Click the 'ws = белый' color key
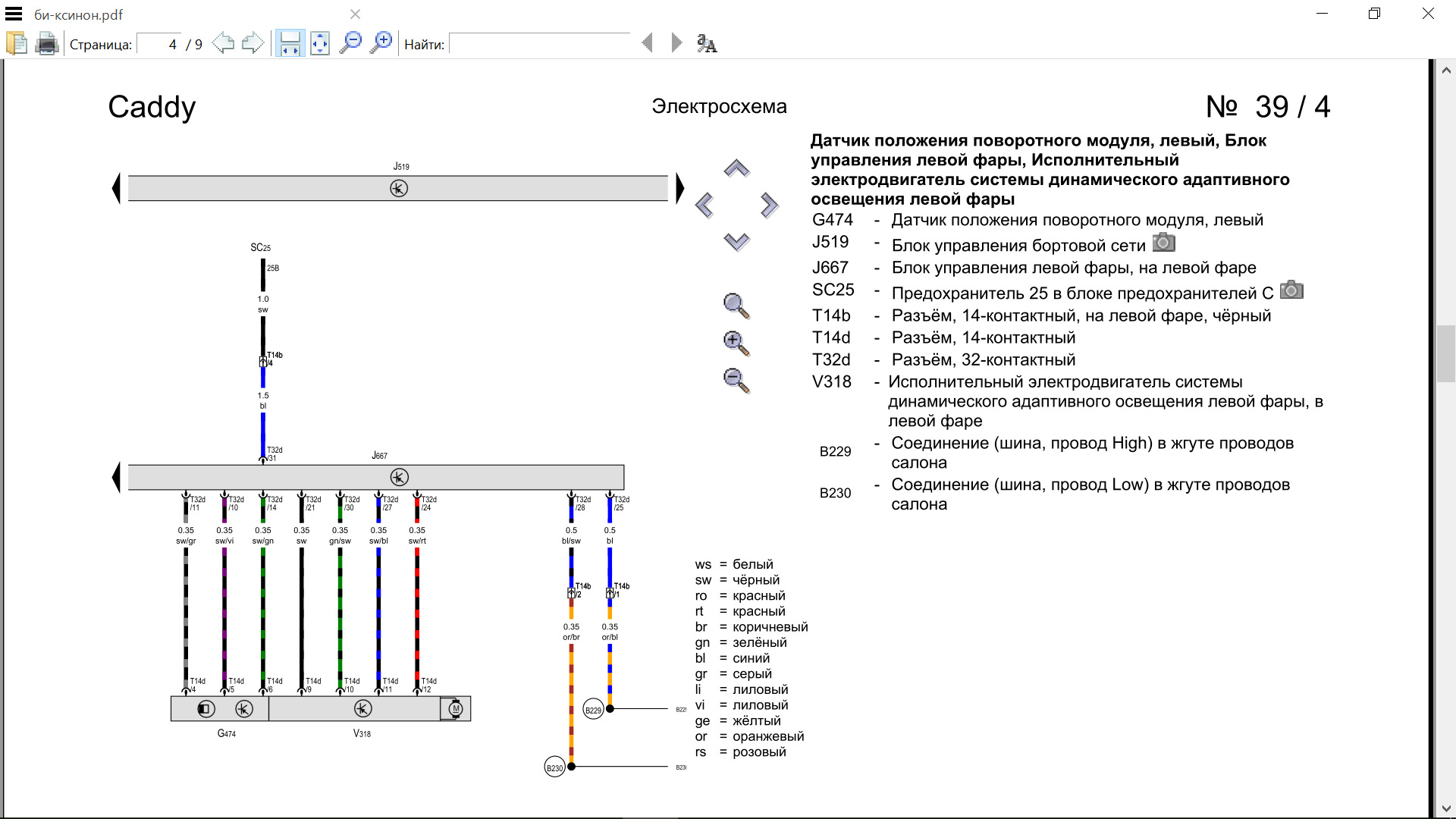 734,564
